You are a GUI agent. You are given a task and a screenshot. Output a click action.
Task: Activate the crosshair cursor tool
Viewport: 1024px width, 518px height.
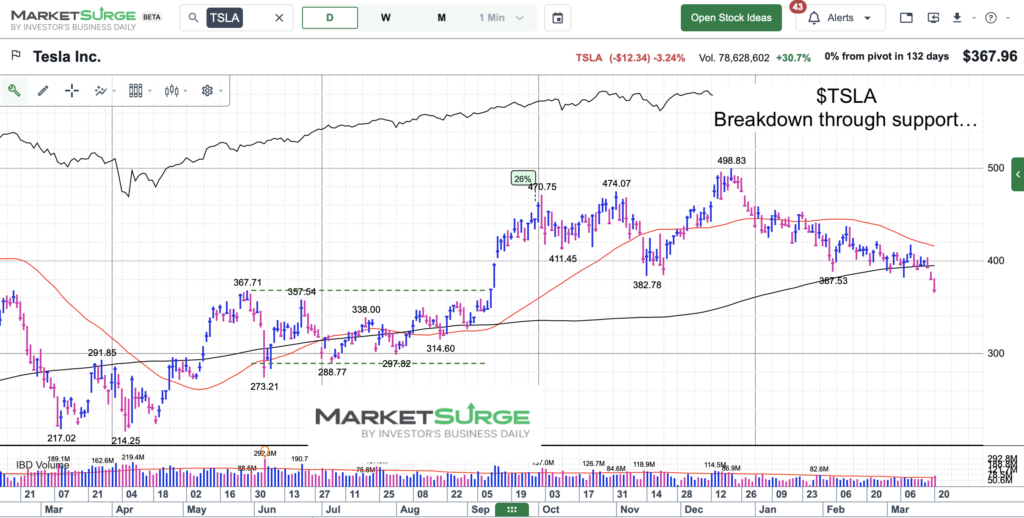point(72,91)
